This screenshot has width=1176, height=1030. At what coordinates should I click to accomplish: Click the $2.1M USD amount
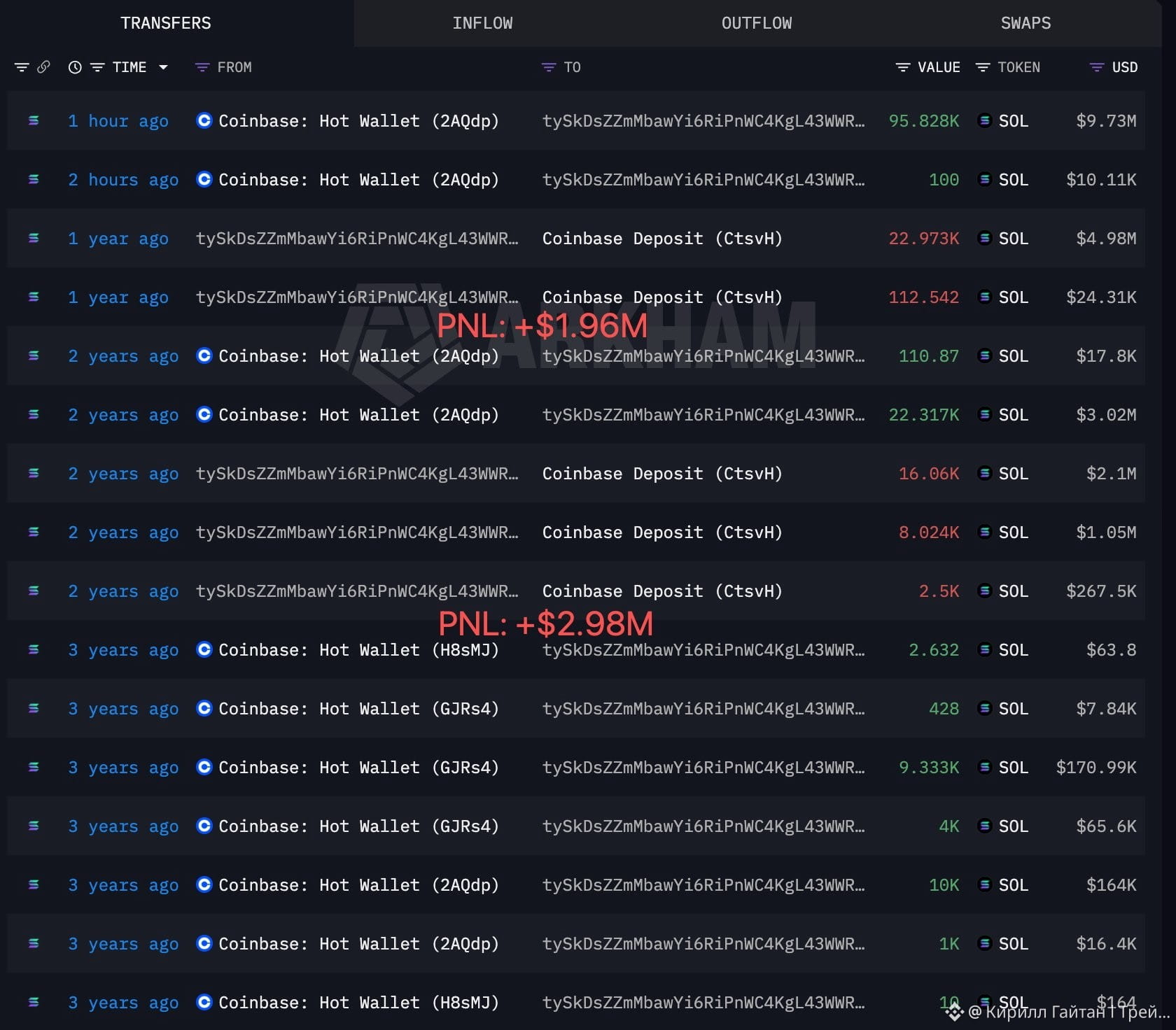[1112, 474]
